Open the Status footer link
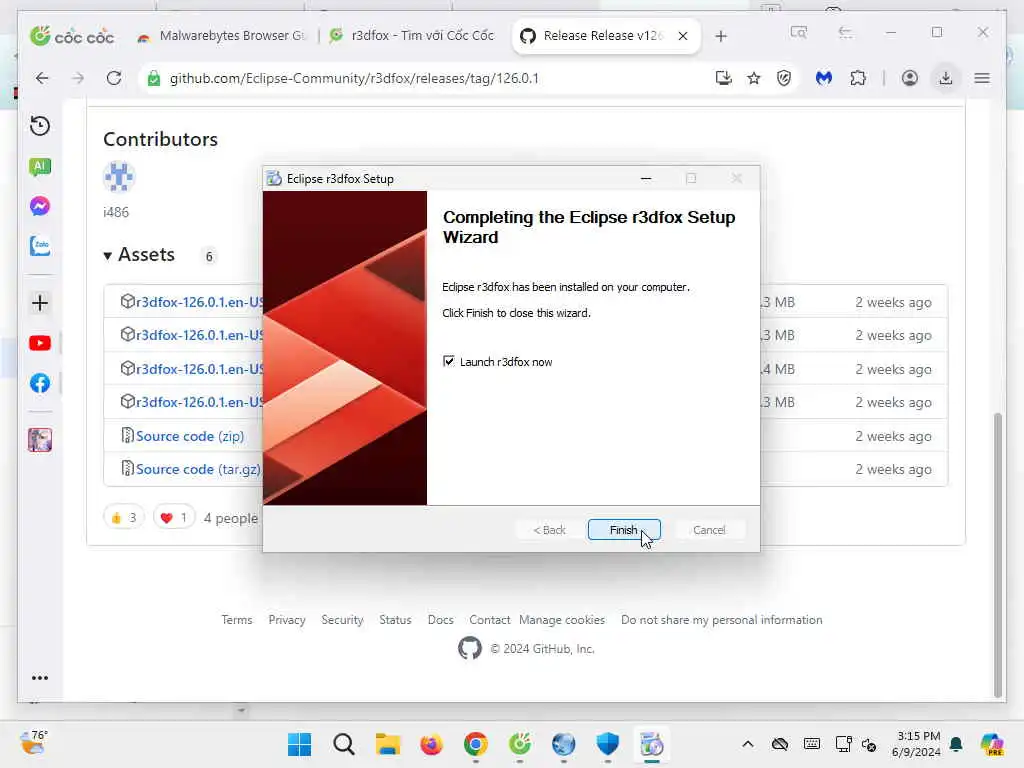Image resolution: width=1024 pixels, height=768 pixels. click(x=395, y=619)
